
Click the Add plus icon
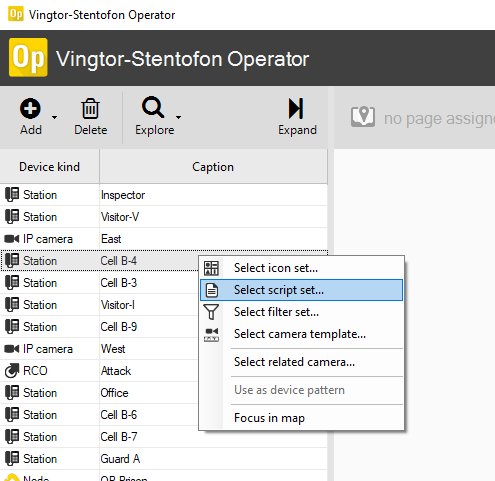click(x=30, y=109)
